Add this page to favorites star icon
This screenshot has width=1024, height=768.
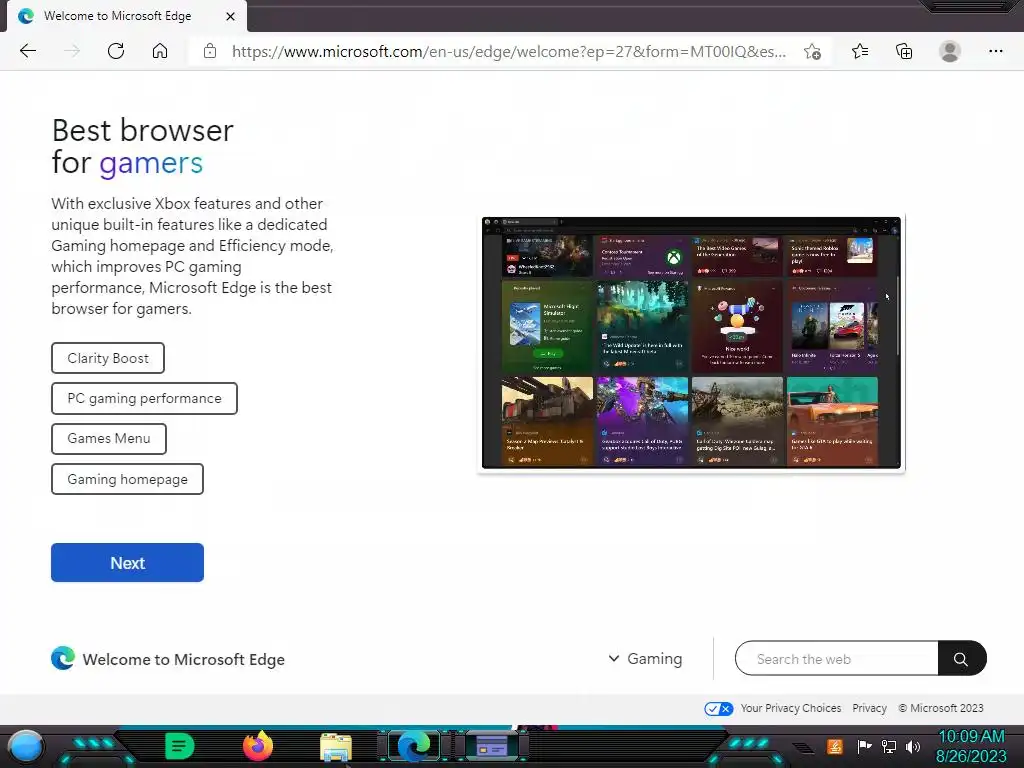pos(812,52)
